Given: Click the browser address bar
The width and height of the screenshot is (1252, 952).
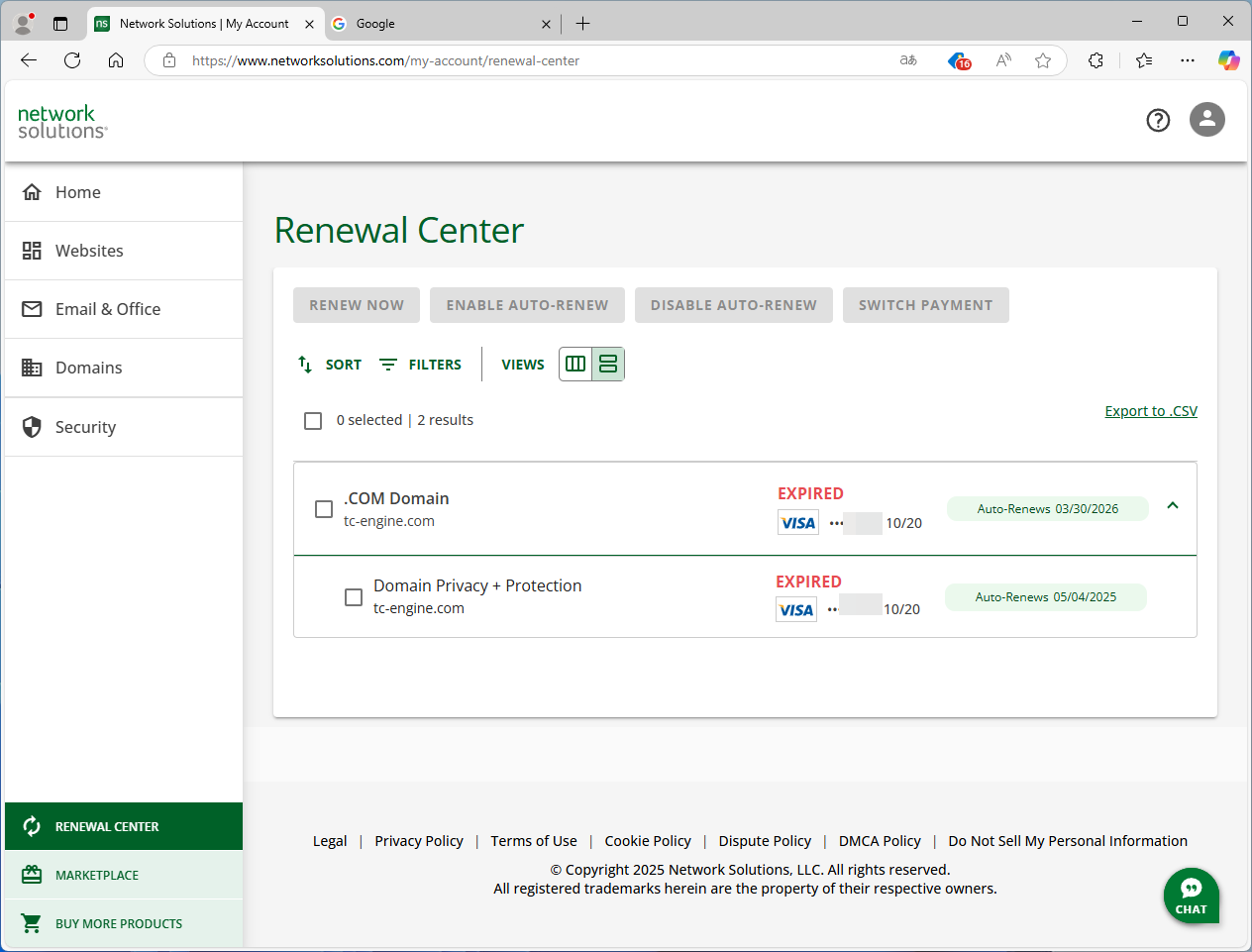Looking at the screenshot, I should tap(535, 60).
